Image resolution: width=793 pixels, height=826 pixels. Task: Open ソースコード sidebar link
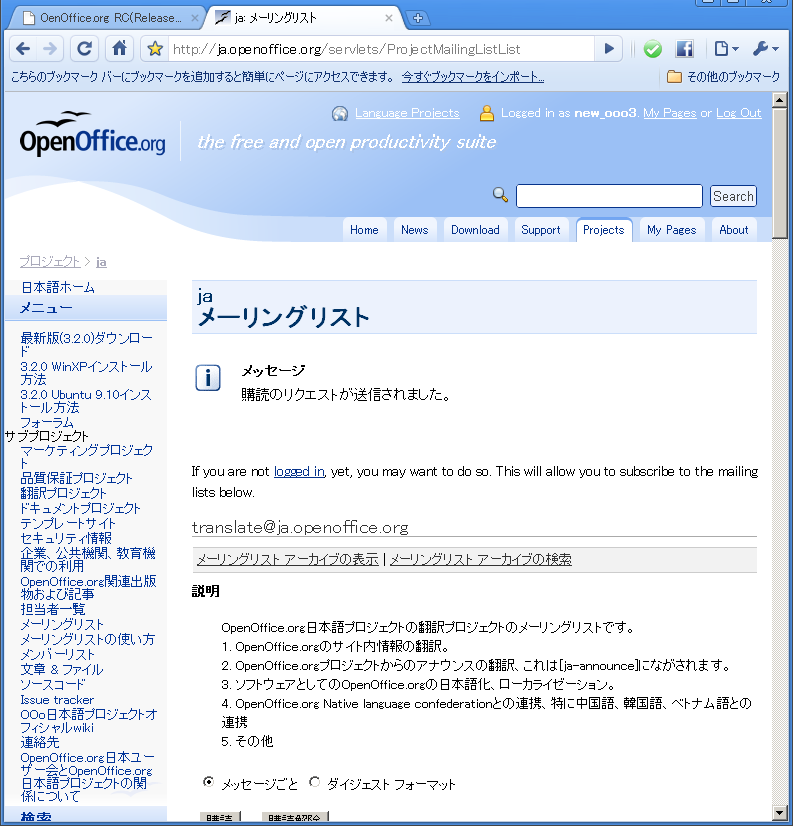[x=53, y=685]
